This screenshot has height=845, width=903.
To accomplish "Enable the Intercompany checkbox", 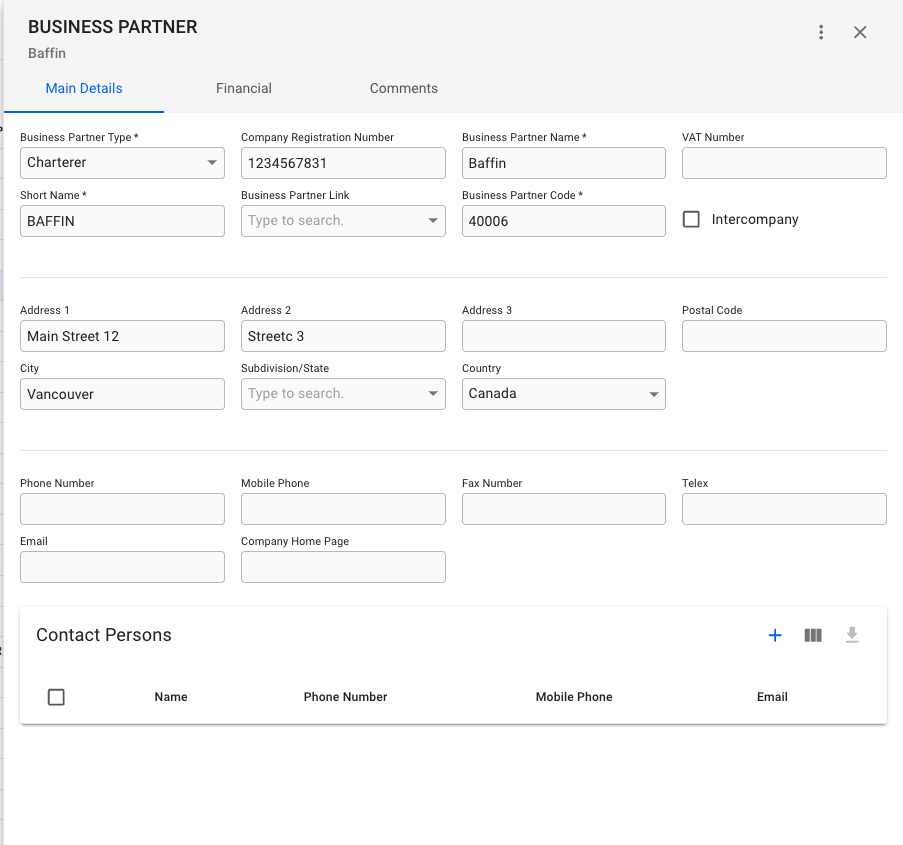I will tap(691, 219).
